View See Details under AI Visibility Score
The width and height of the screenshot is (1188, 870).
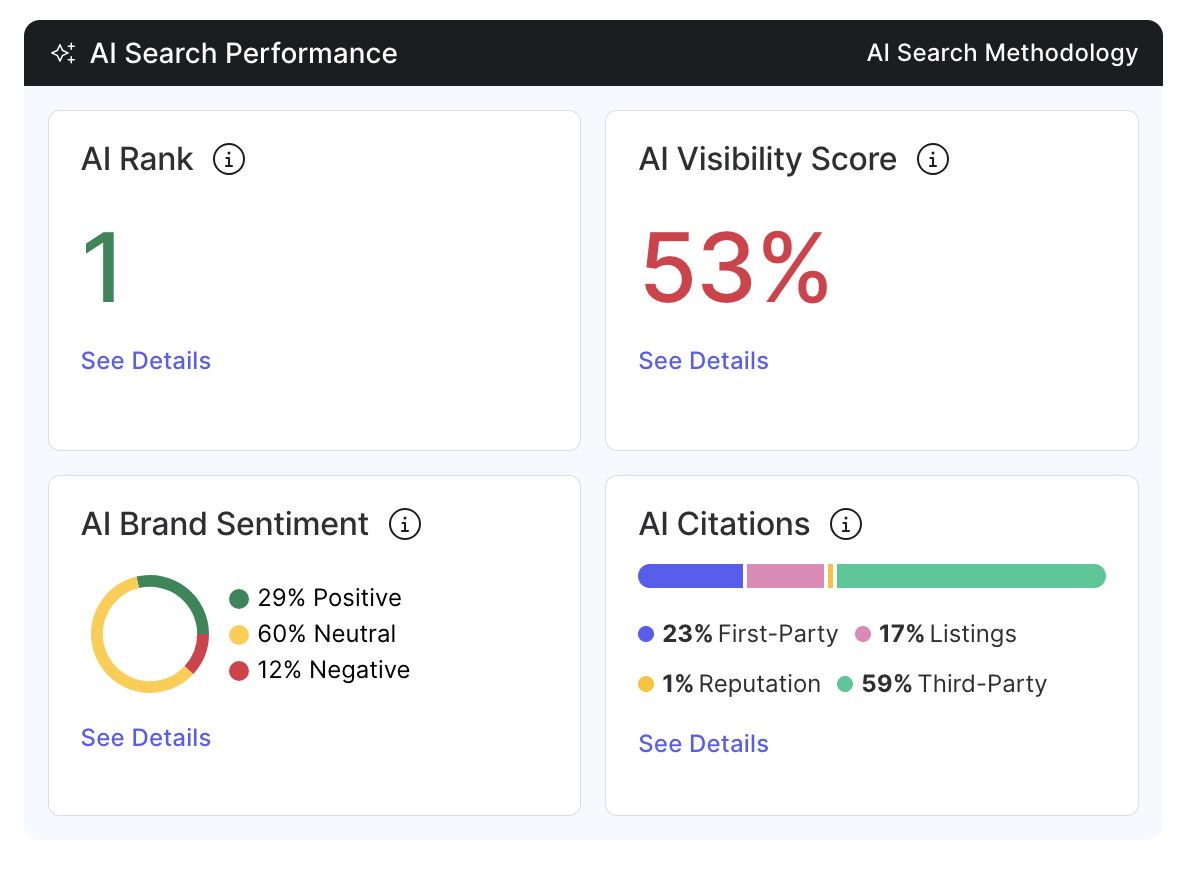point(703,361)
